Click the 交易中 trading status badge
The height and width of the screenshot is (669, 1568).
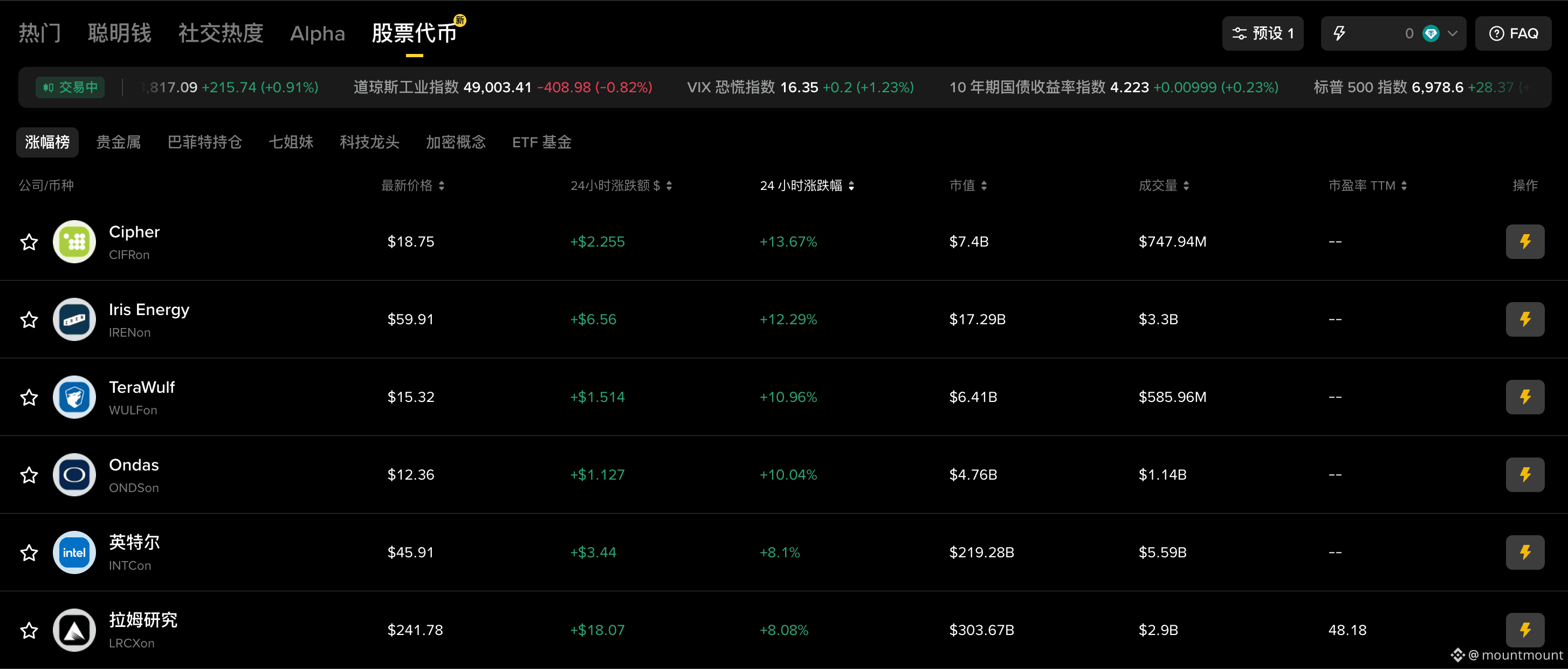(x=70, y=87)
